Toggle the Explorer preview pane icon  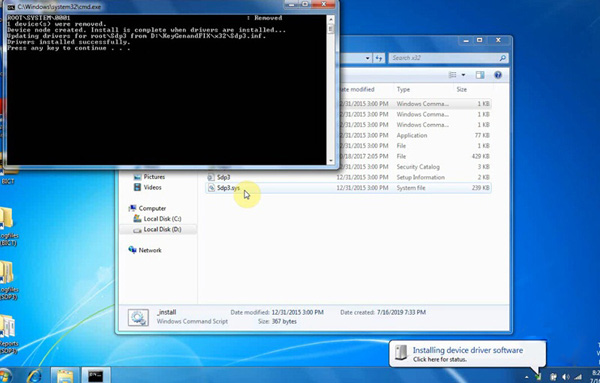[x=480, y=75]
